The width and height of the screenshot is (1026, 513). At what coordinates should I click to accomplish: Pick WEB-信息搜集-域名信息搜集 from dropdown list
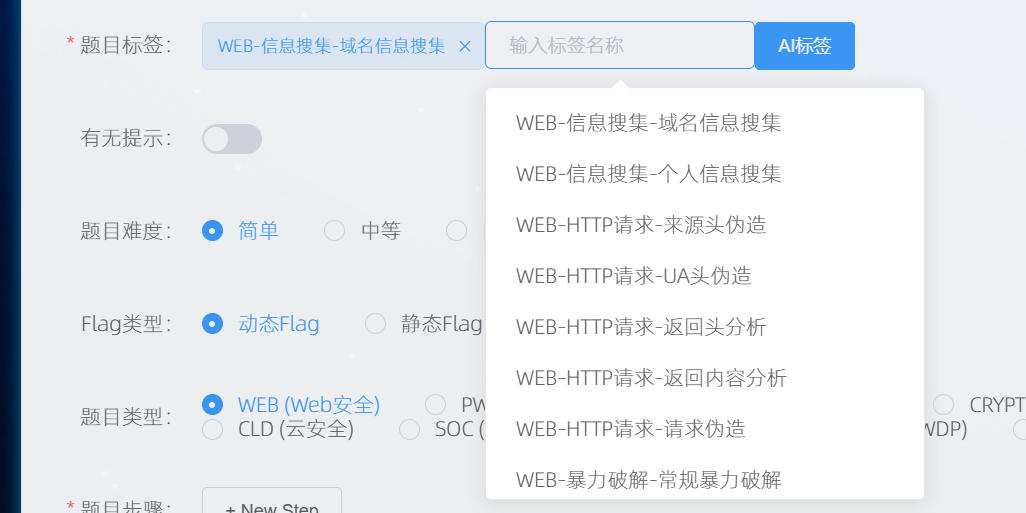[x=648, y=123]
